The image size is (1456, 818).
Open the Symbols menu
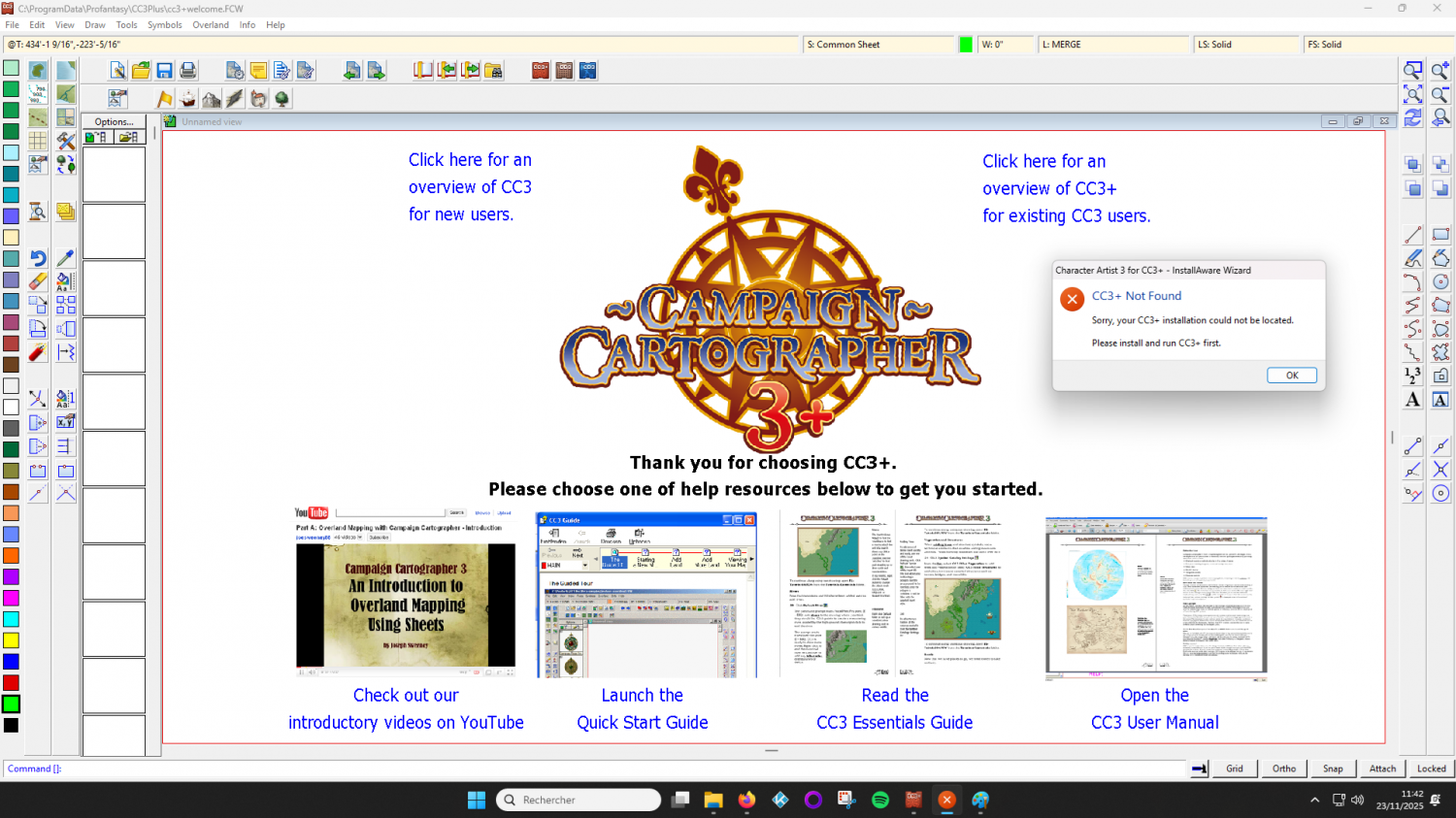coord(164,25)
